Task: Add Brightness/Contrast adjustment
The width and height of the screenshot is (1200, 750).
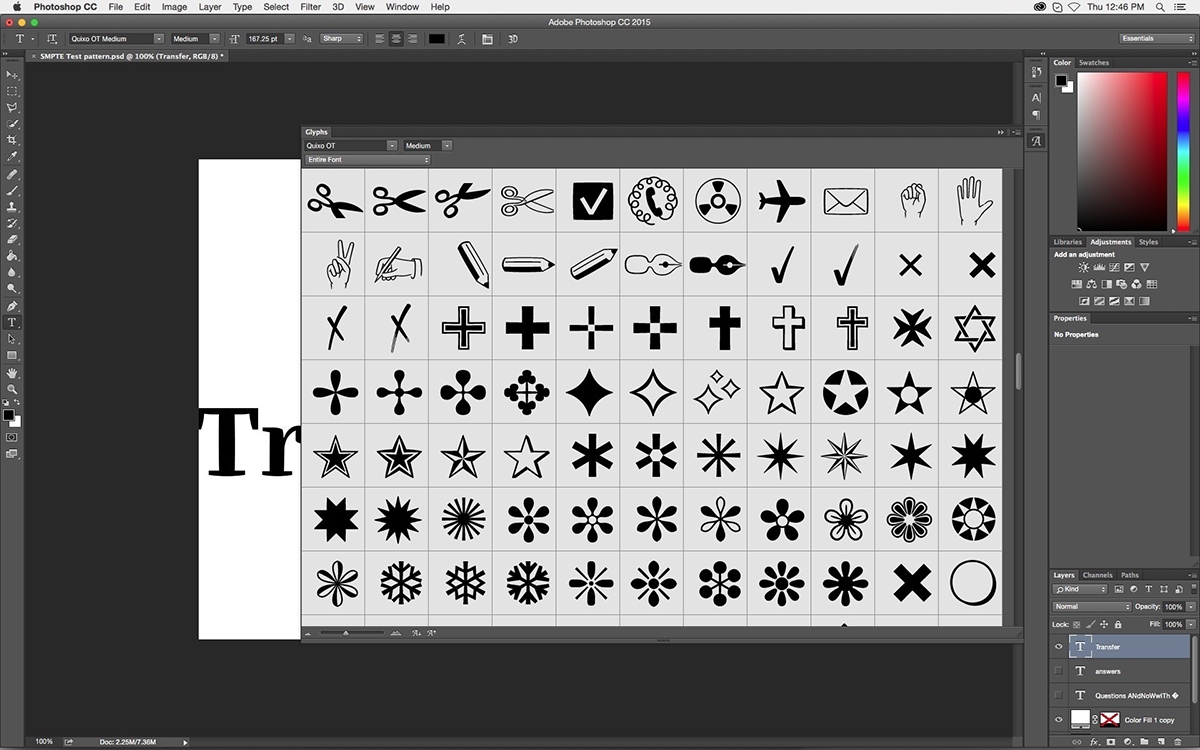Action: [x=1084, y=268]
